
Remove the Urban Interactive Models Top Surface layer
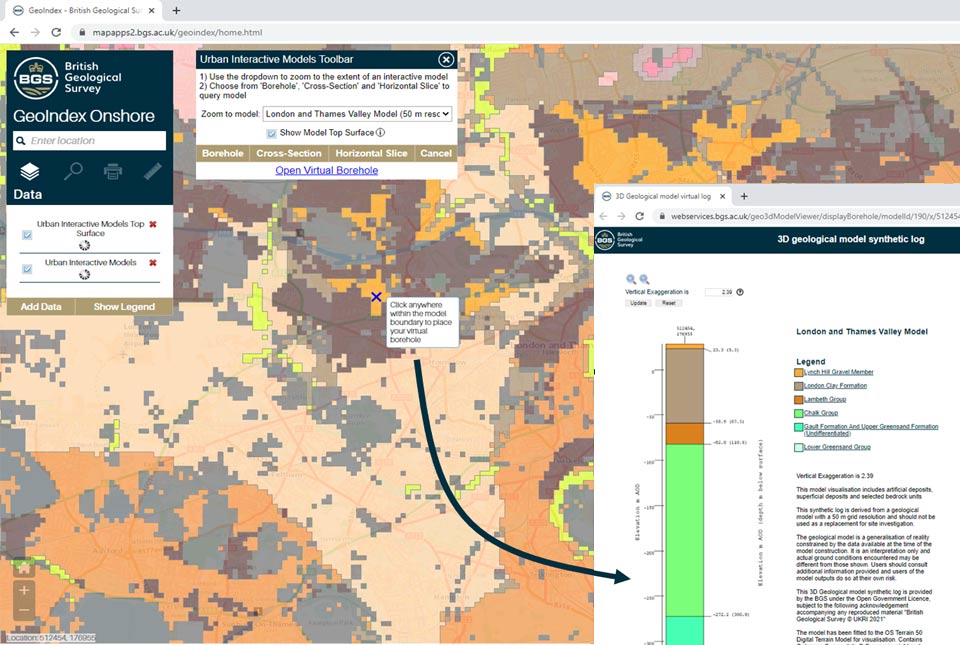(153, 224)
